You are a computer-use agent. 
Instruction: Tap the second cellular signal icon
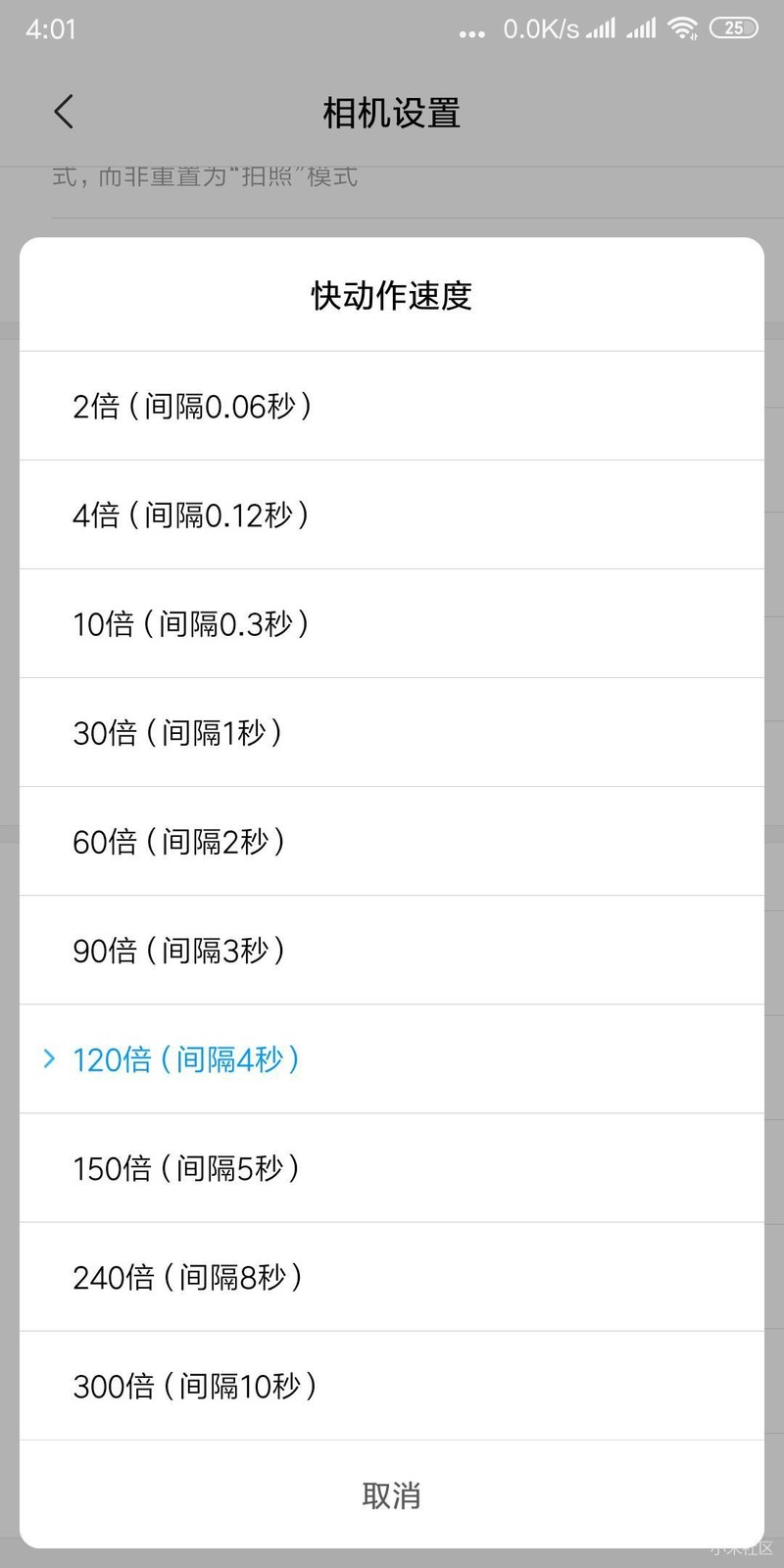pos(642,28)
